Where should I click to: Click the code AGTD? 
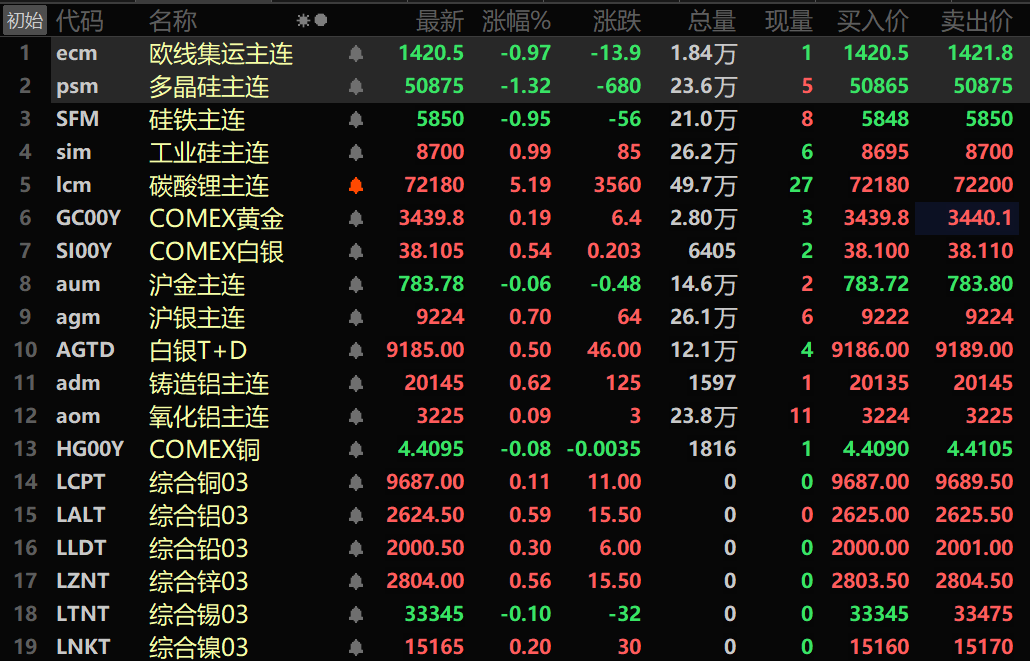tap(85, 350)
